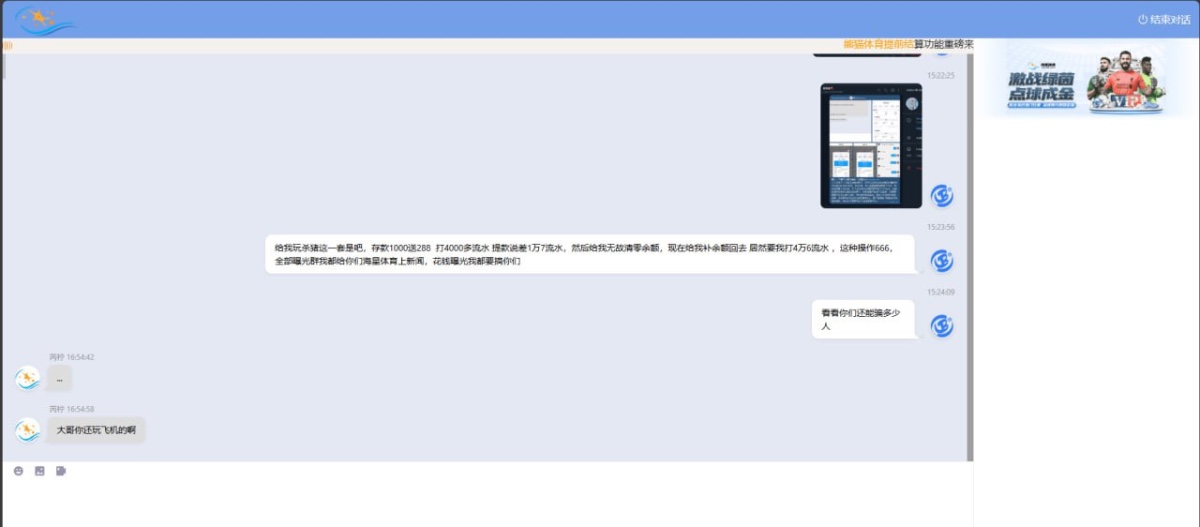Click the user avatar beside 看看你们还能骗多少人
The image size is (1200, 527).
click(x=941, y=325)
